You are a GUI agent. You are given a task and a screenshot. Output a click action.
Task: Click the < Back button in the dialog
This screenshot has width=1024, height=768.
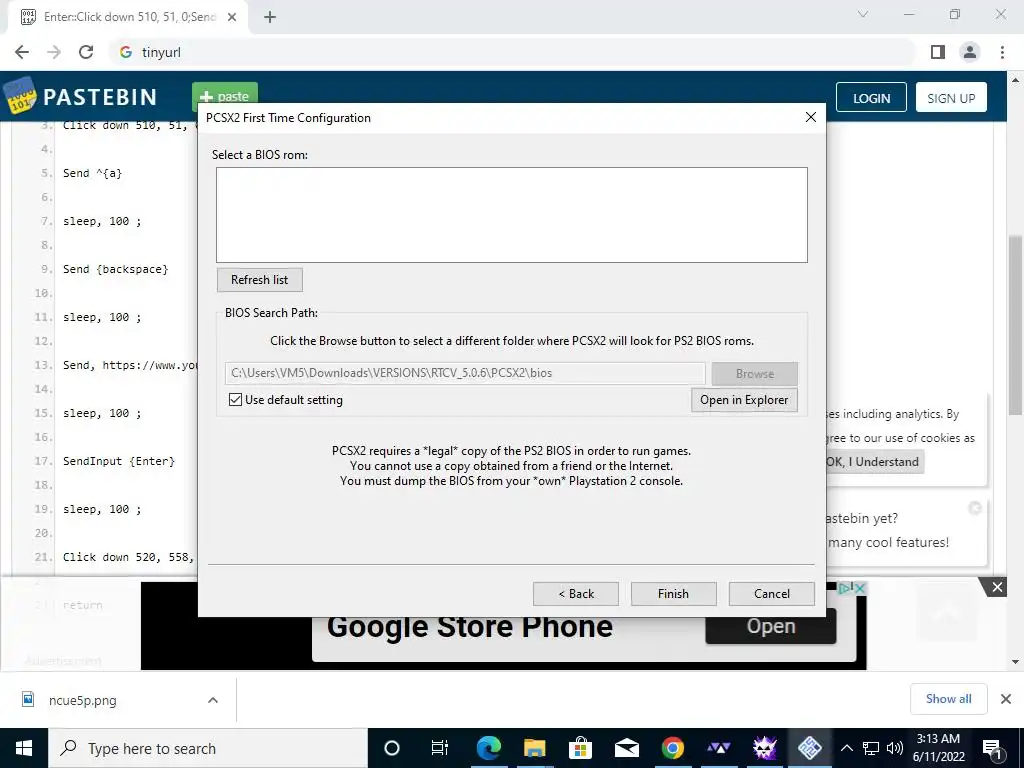575,594
